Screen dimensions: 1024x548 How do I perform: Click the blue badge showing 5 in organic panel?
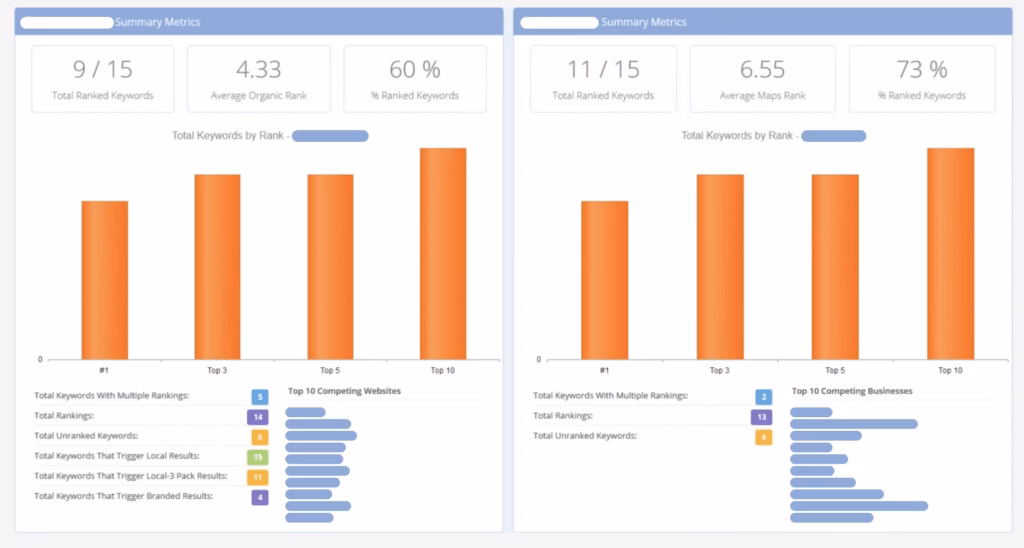(x=259, y=397)
